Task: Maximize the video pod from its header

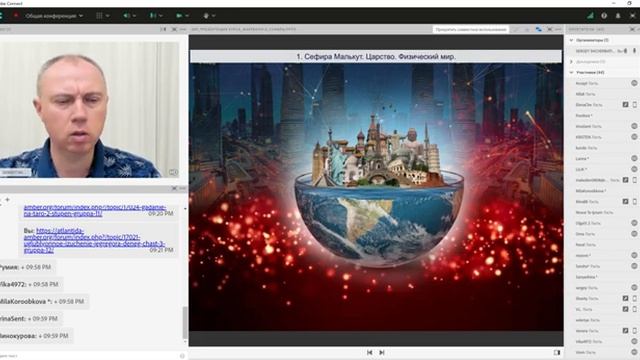Action: (174, 29)
